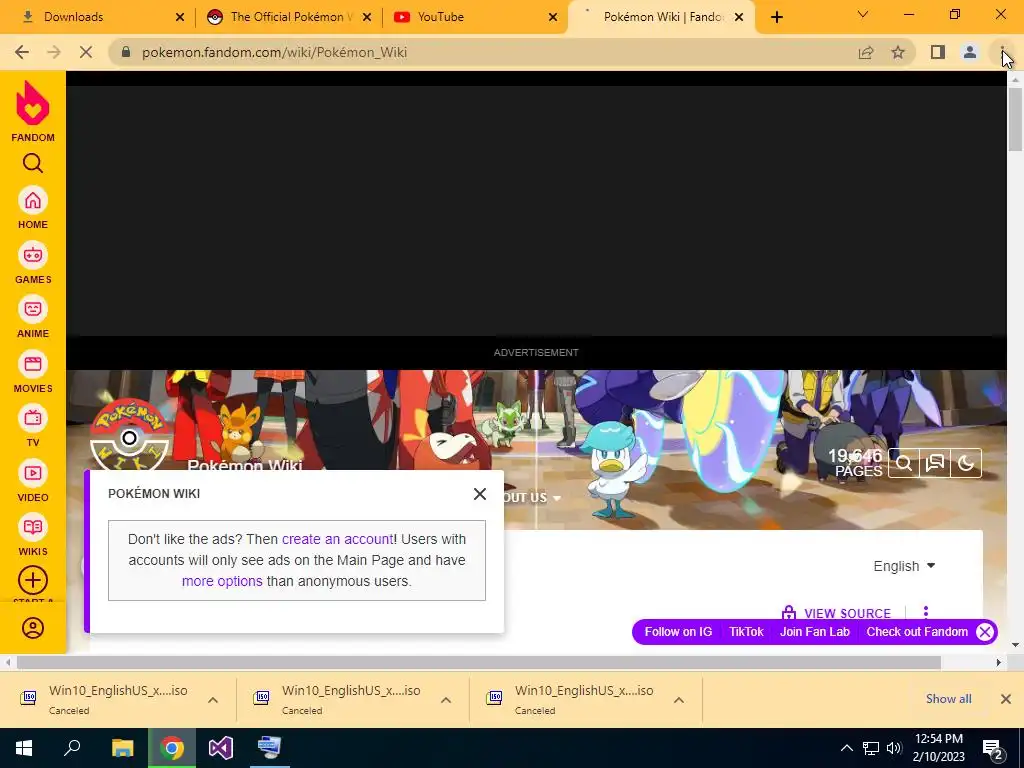Stop loading the page
The image size is (1024, 768).
pos(86,52)
